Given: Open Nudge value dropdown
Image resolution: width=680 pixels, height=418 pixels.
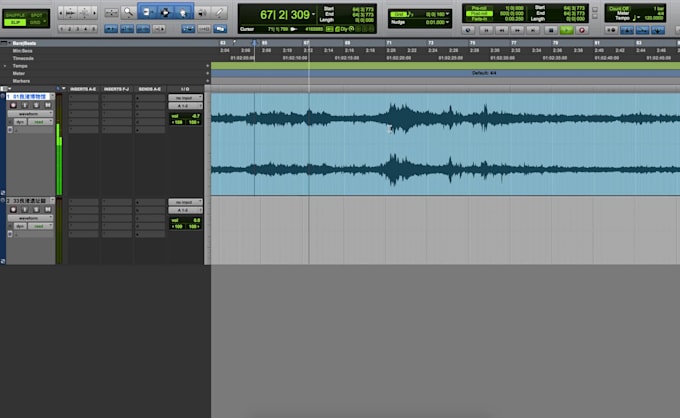Looking at the screenshot, I should 448,22.
